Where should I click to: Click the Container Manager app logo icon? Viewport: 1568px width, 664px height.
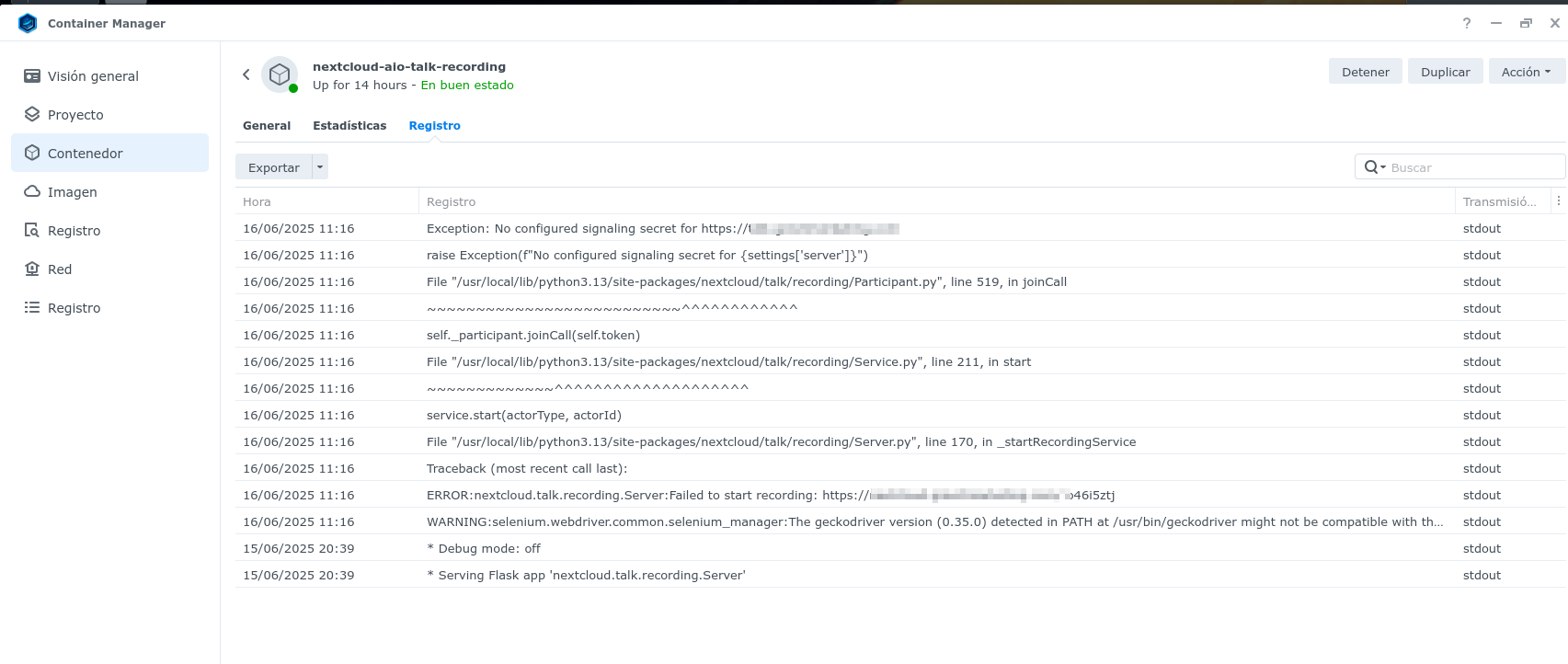(x=28, y=23)
